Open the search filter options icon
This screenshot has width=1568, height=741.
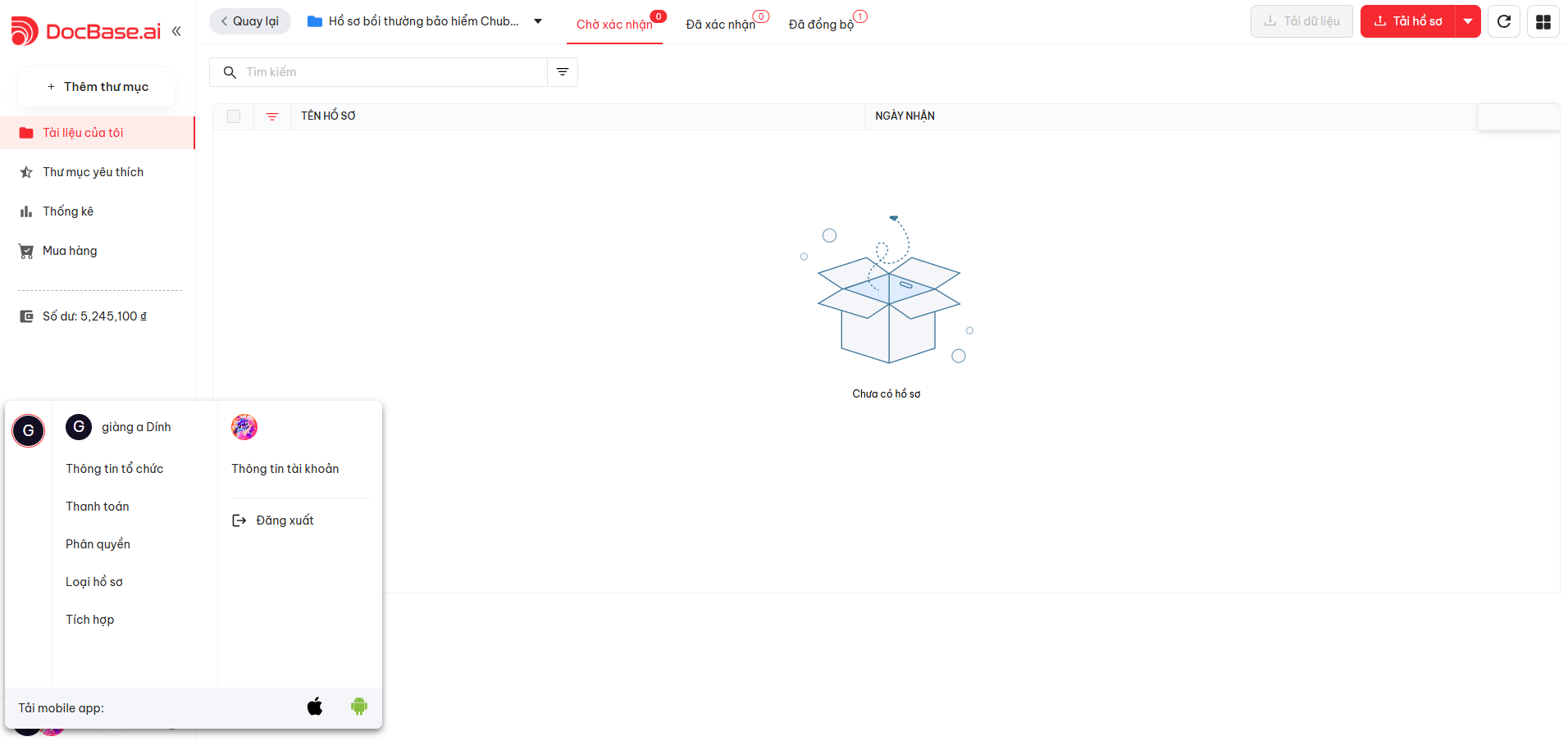click(563, 72)
